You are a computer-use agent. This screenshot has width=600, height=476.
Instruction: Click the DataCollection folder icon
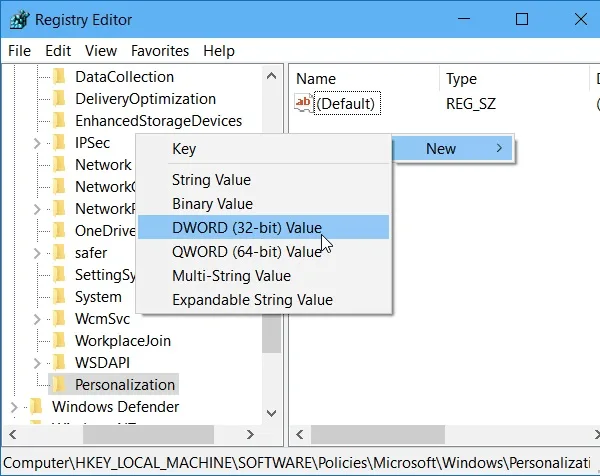[x=59, y=77]
